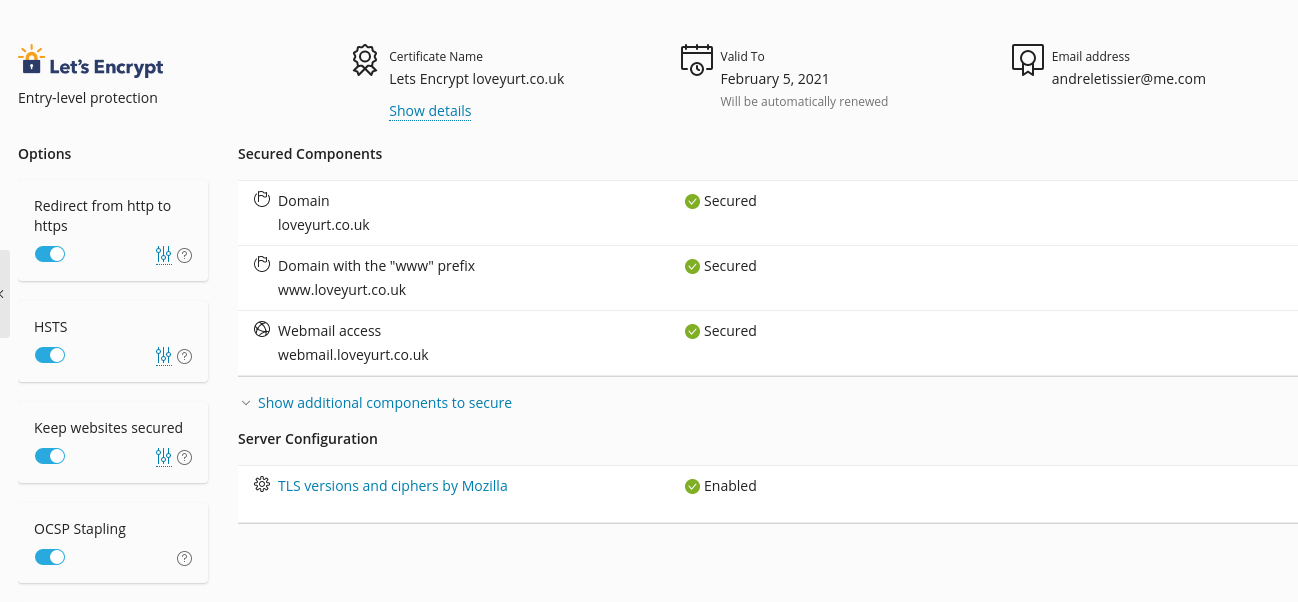Click the HSTS help question mark

(184, 356)
